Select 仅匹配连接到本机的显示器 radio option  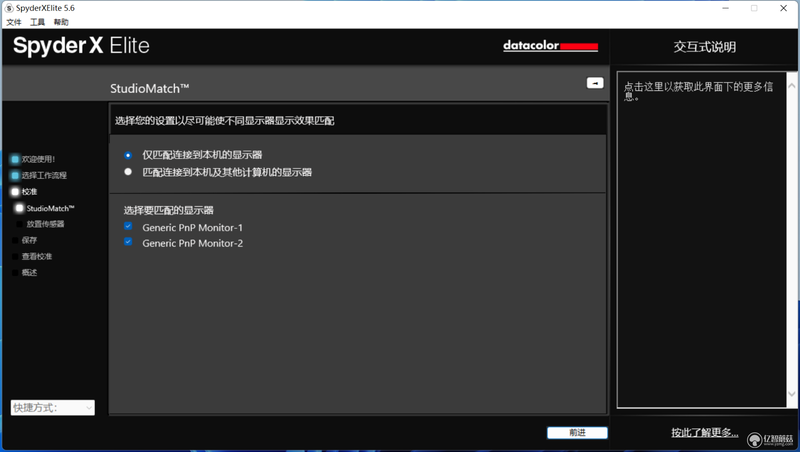[128, 155]
